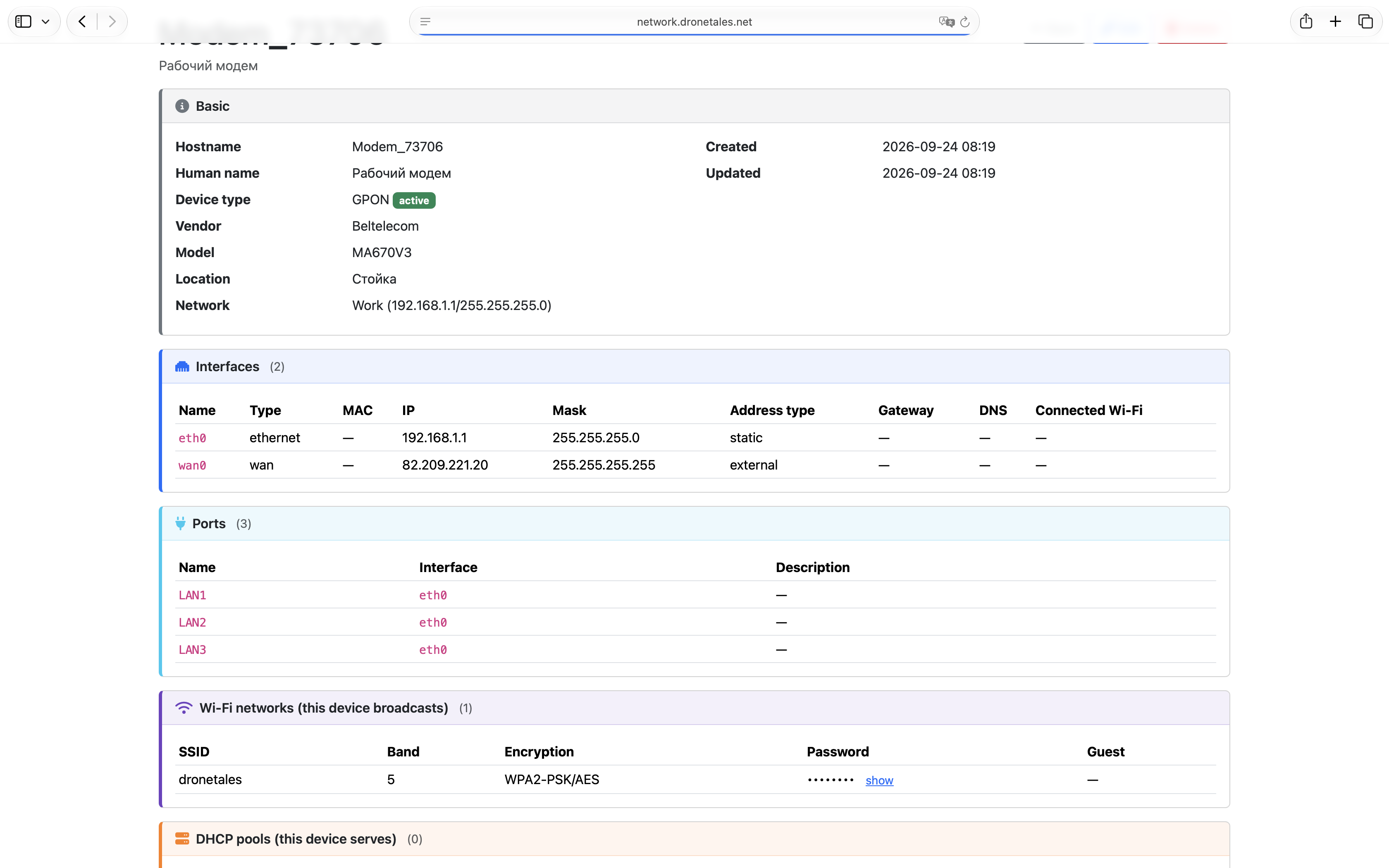Click the Wi-Fi networks section header
1389x868 pixels.
(x=695, y=708)
